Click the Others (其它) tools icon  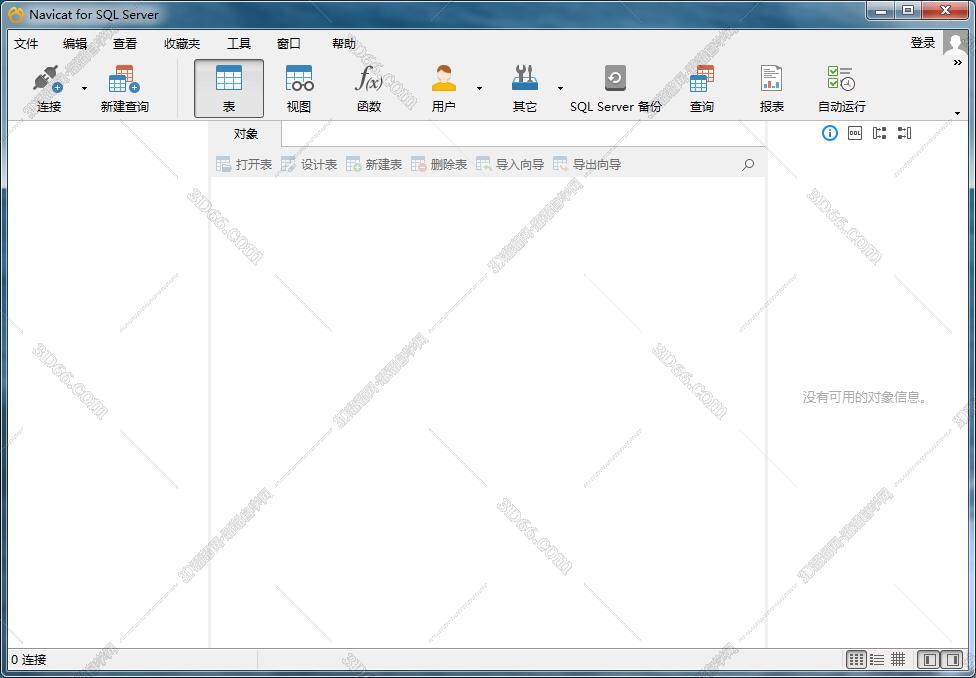pos(525,79)
